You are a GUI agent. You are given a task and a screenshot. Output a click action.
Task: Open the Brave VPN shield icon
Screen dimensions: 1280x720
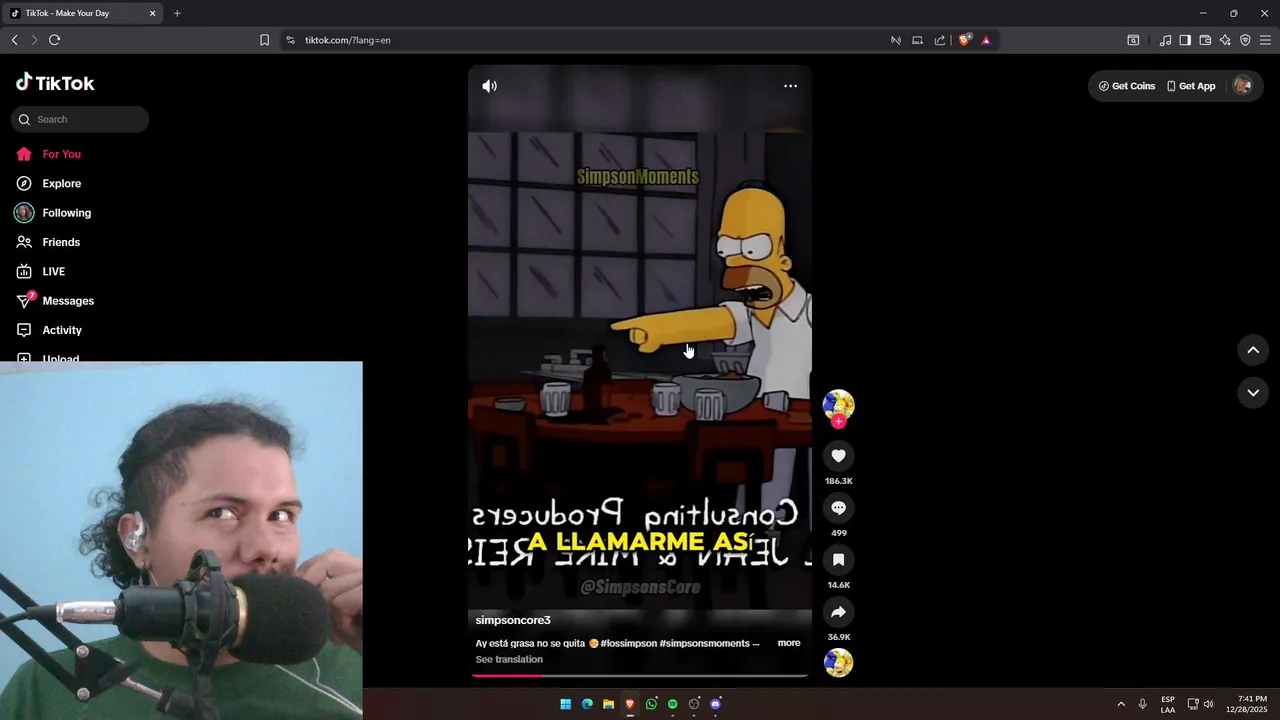[1245, 40]
